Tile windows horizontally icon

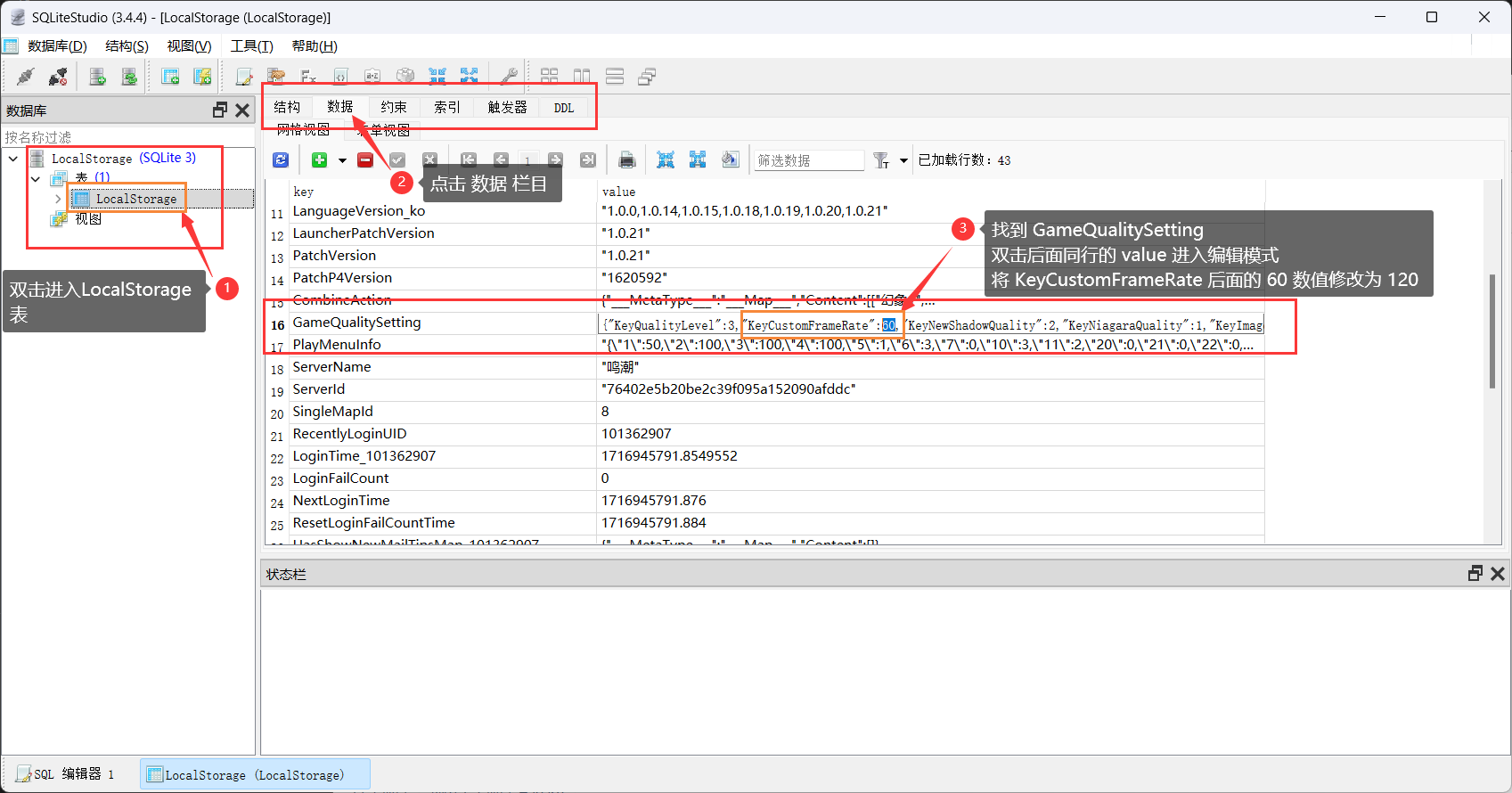[x=615, y=77]
